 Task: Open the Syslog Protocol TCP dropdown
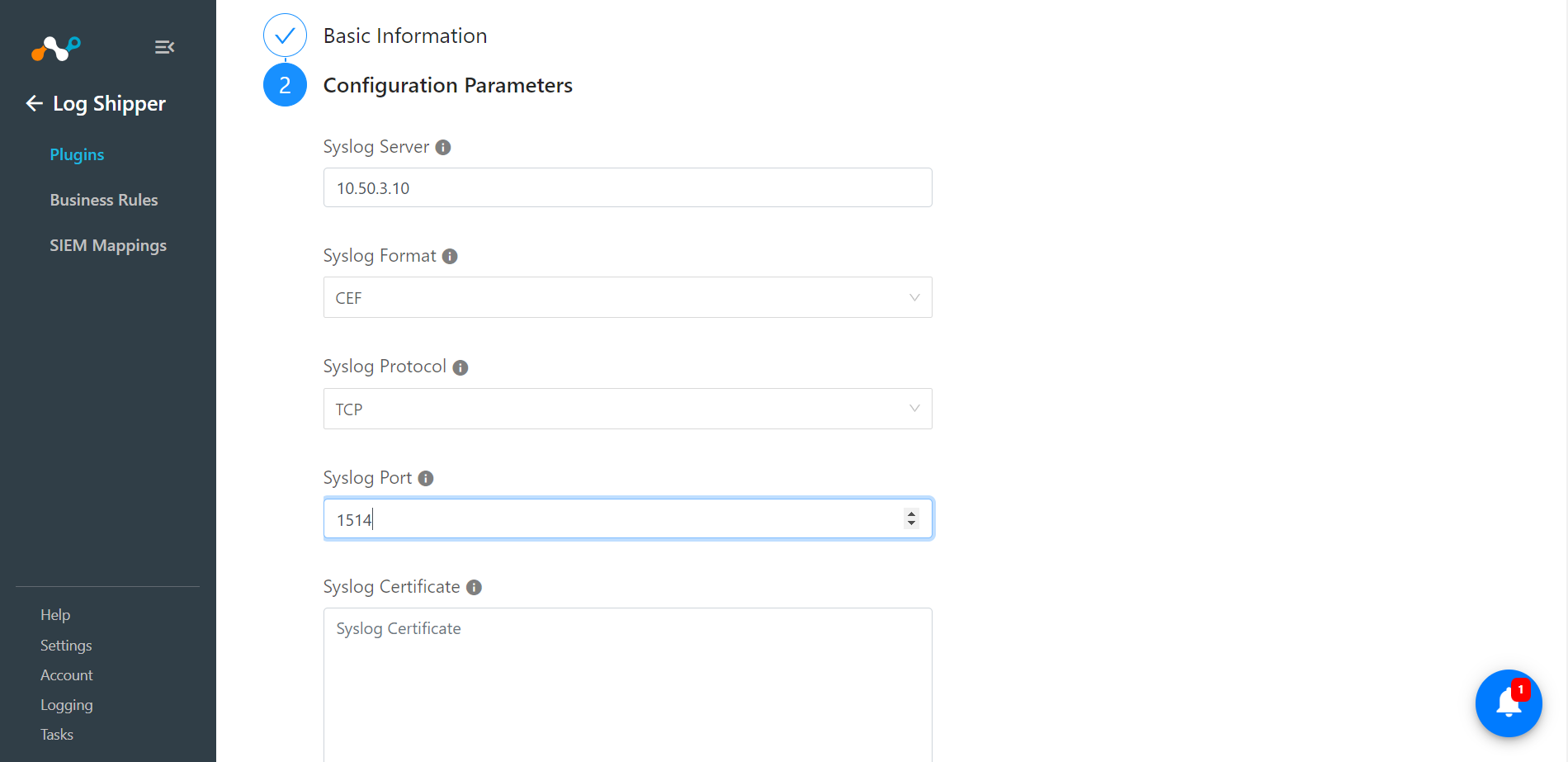628,409
